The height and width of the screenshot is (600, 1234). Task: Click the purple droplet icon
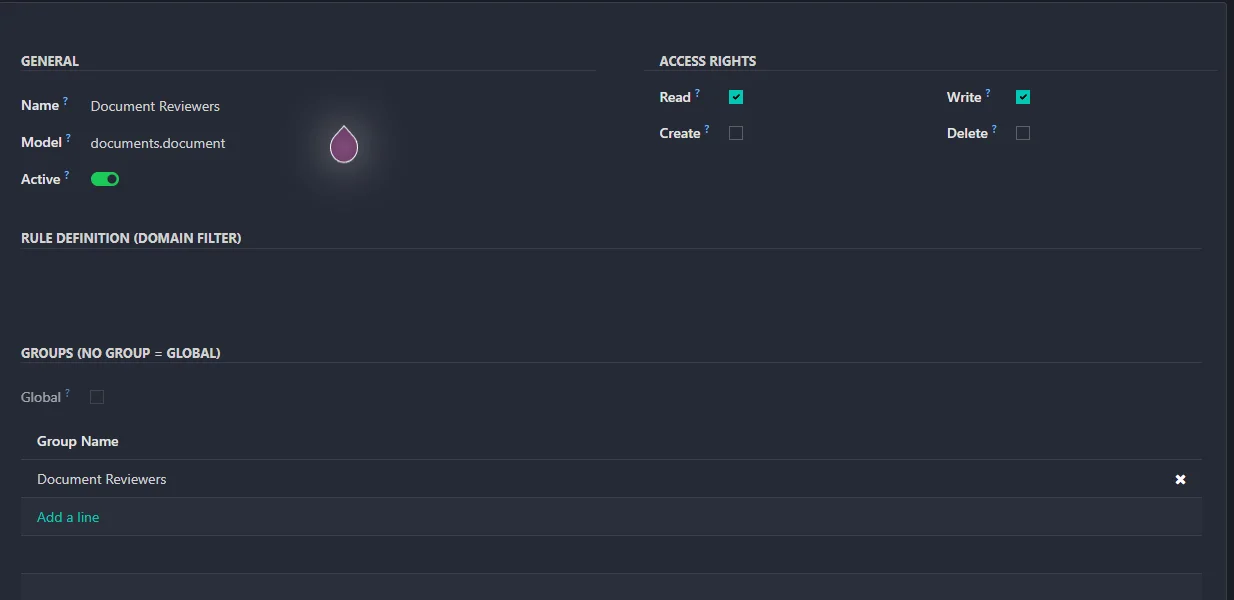(x=344, y=145)
